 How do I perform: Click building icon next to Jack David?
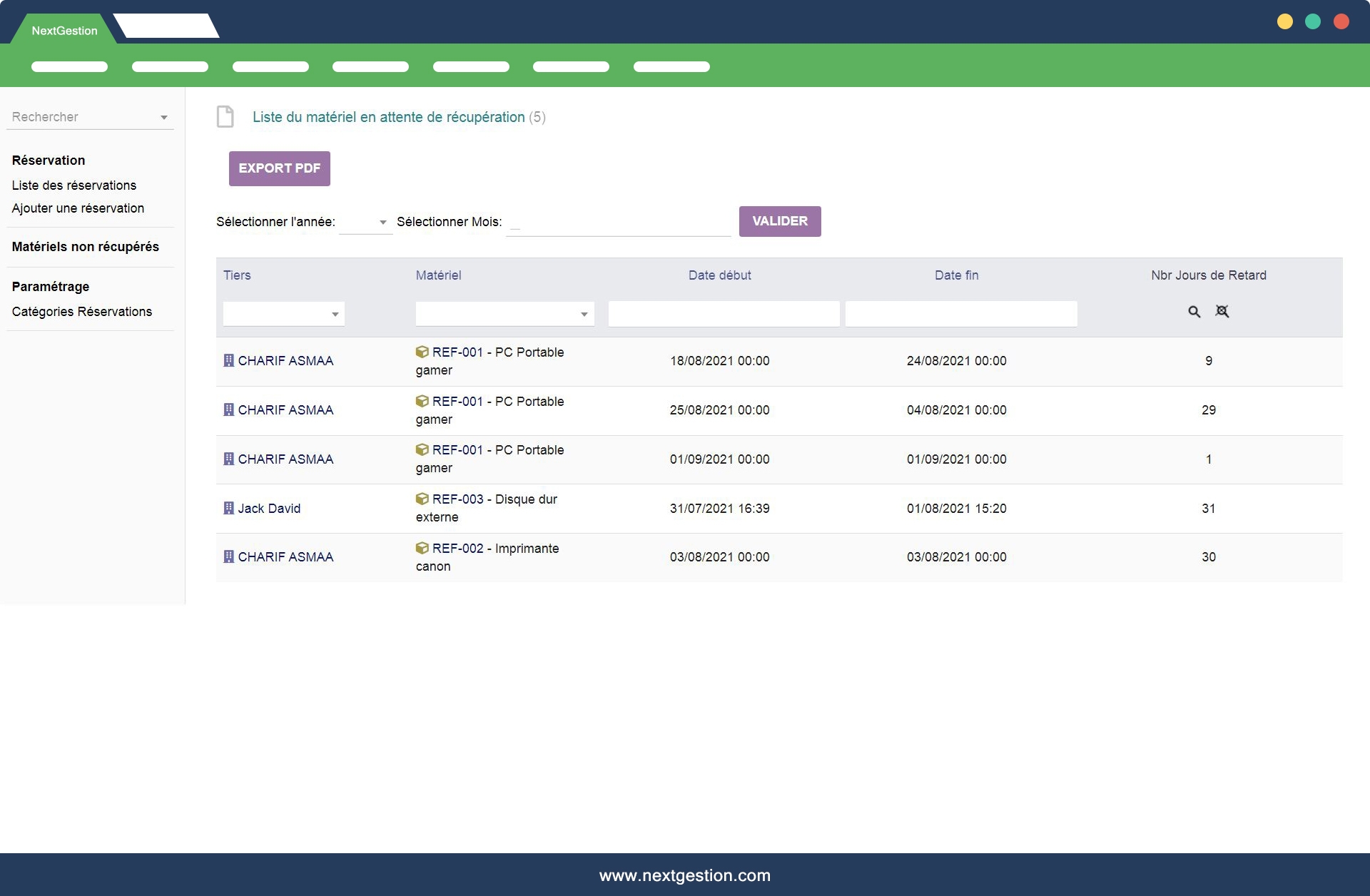(228, 508)
